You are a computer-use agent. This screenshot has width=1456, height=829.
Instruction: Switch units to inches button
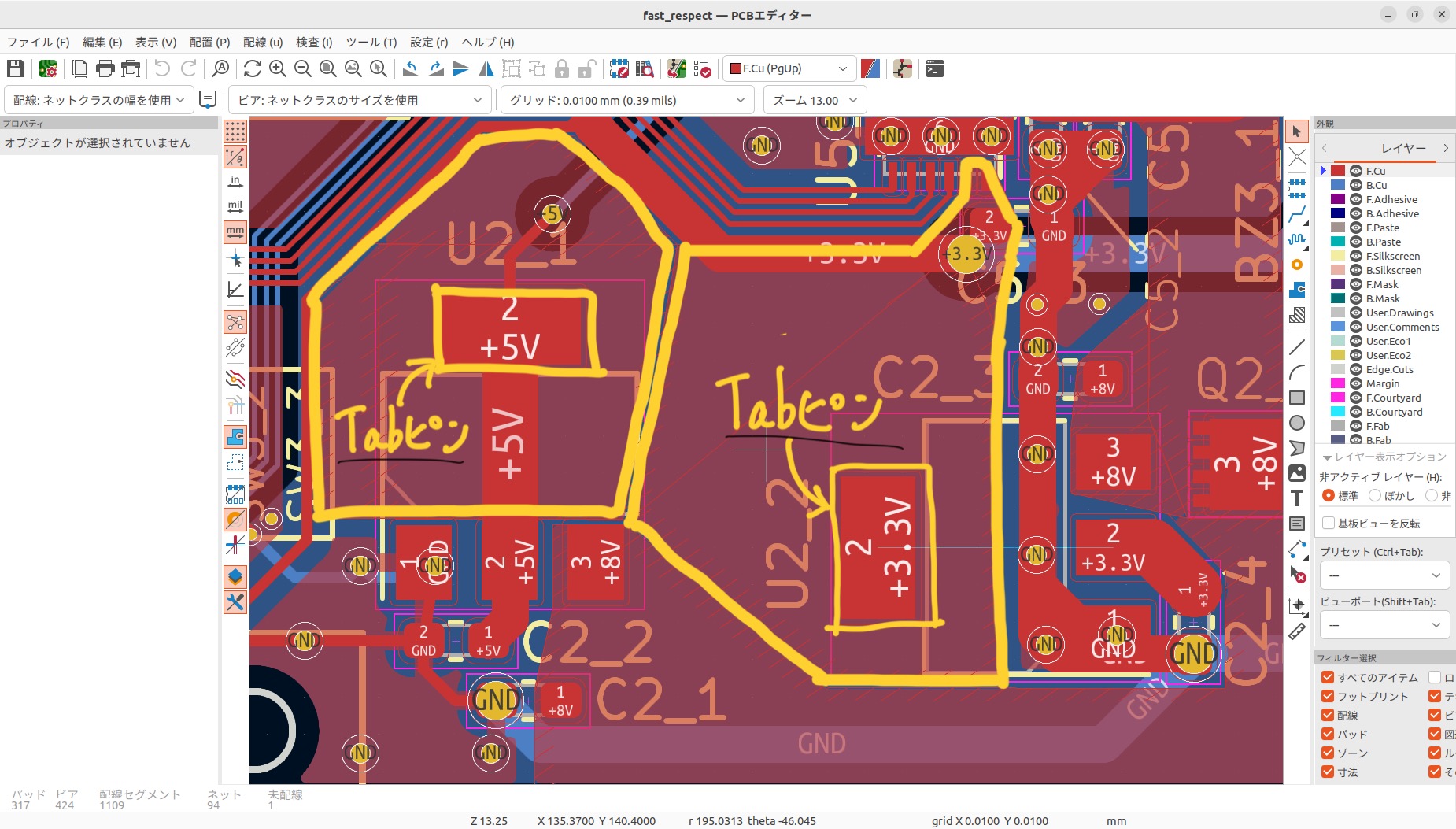pos(235,182)
